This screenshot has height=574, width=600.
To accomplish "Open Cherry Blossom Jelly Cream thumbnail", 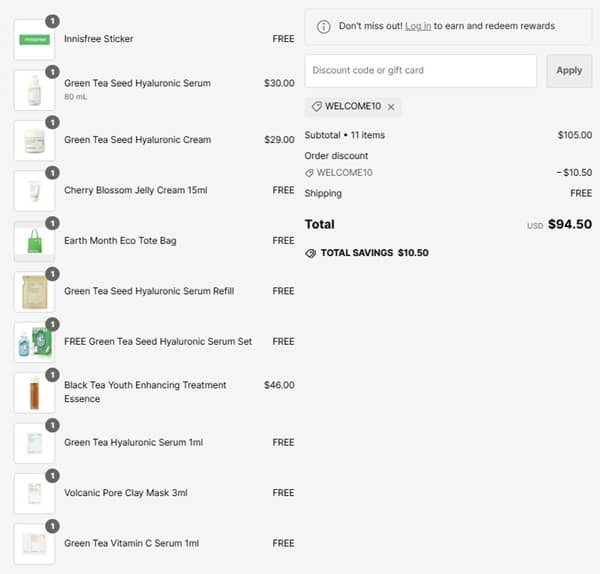I will tap(34, 191).
